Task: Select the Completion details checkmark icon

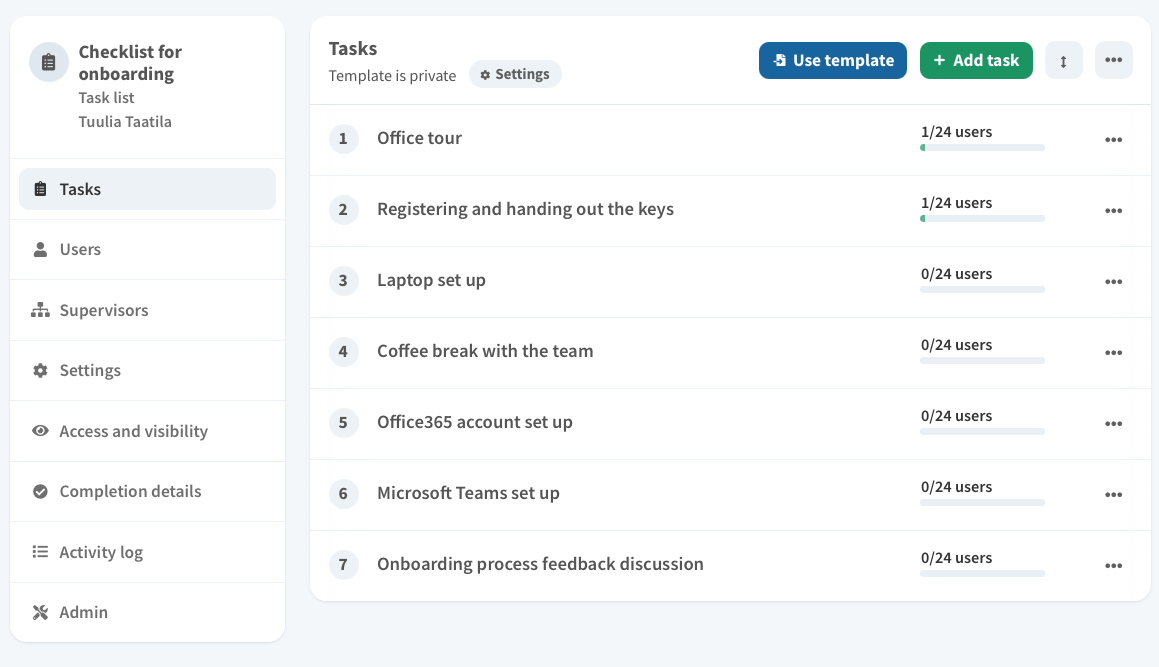Action: point(40,491)
